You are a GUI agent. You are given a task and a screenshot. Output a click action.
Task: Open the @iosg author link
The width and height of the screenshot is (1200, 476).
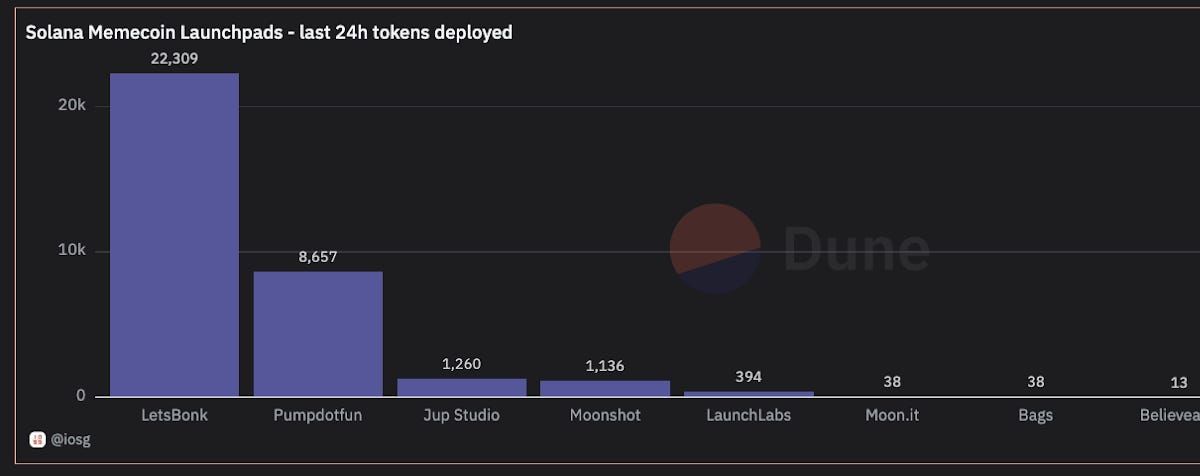pyautogui.click(x=70, y=439)
